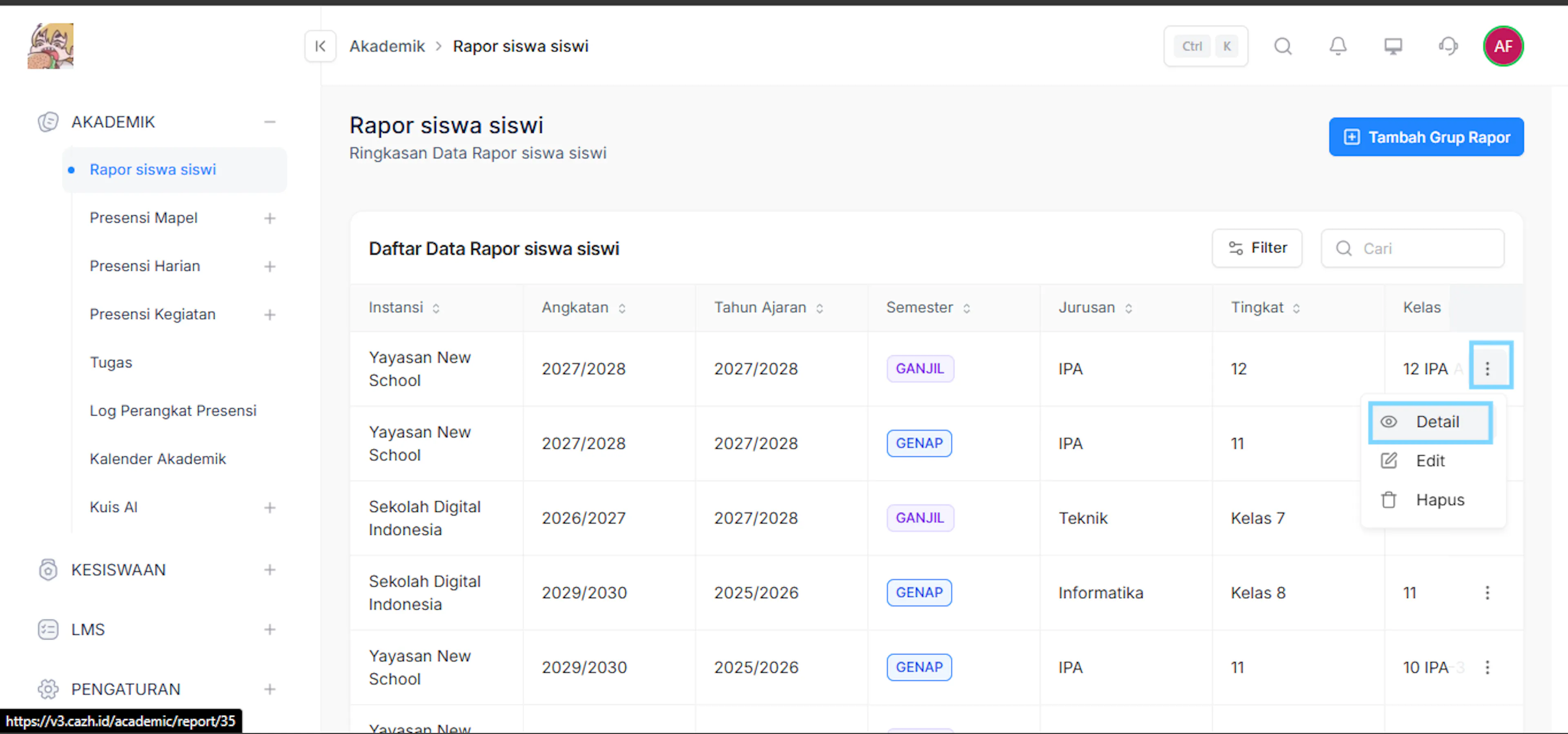Click the AKADEMIK section icon
Screen dimensions: 1568x734
[48, 122]
